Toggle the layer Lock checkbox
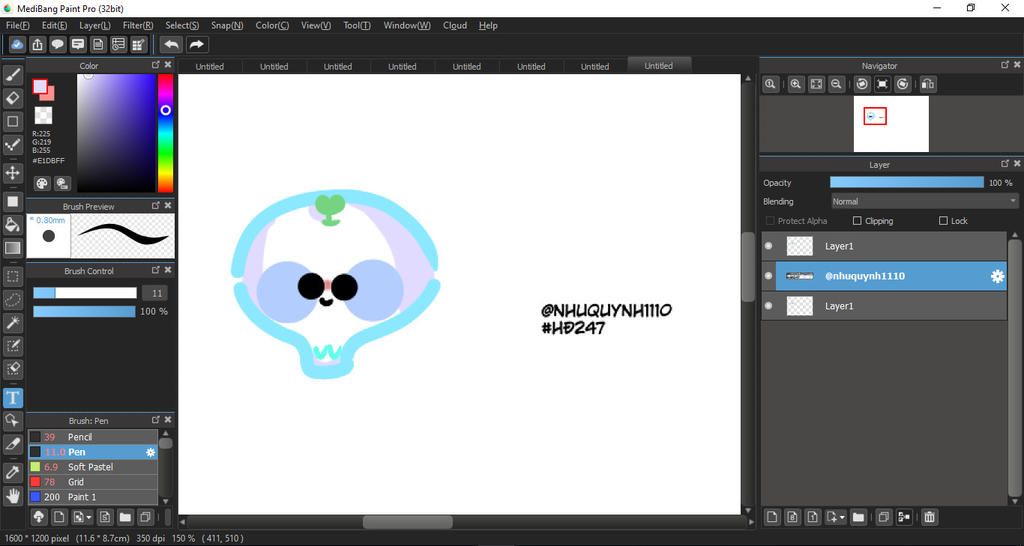Image resolution: width=1024 pixels, height=546 pixels. (943, 221)
